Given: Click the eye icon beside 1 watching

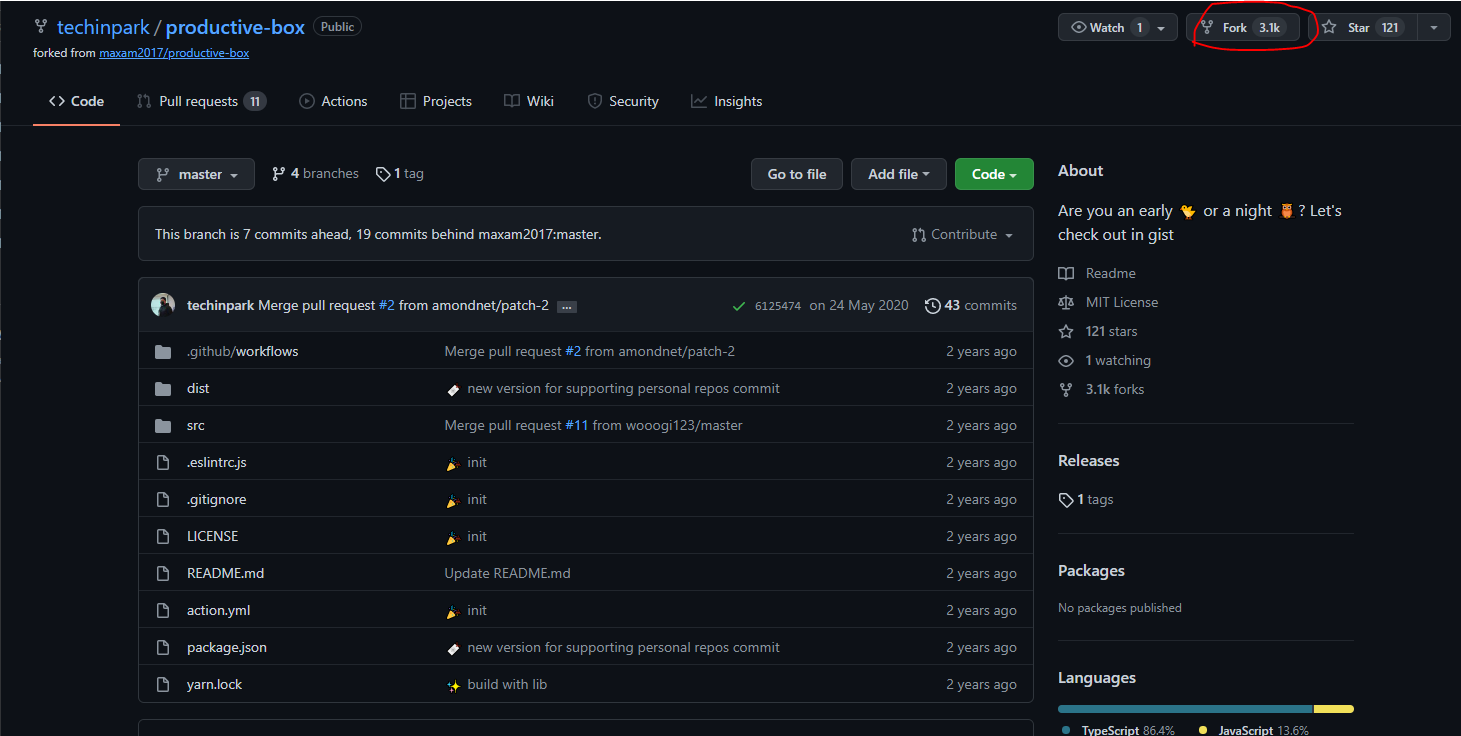Looking at the screenshot, I should pyautogui.click(x=1066, y=360).
